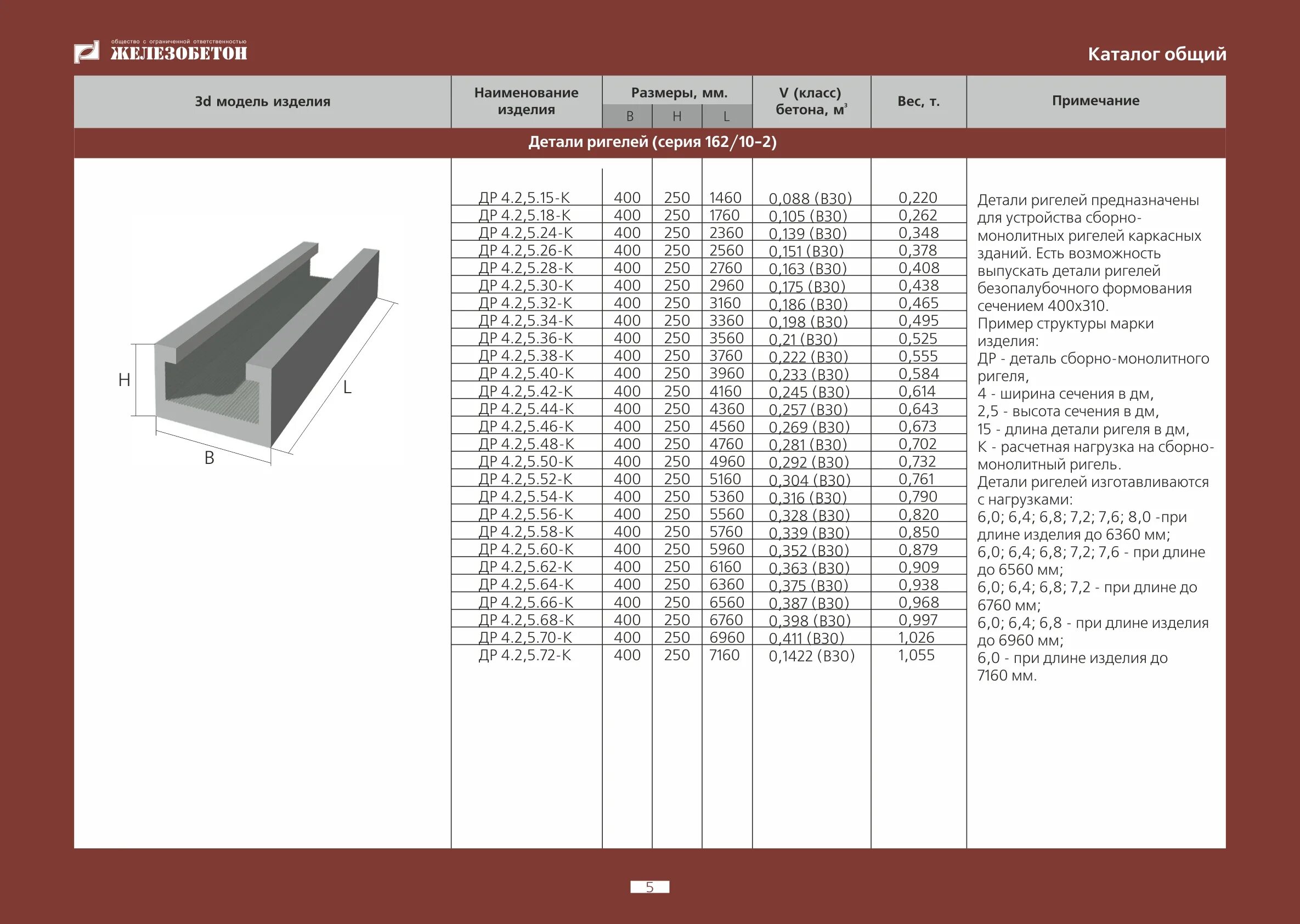Select the row name 'ДР 4.2,5.38-К'
Screen dimensions: 1300x924
525,355
